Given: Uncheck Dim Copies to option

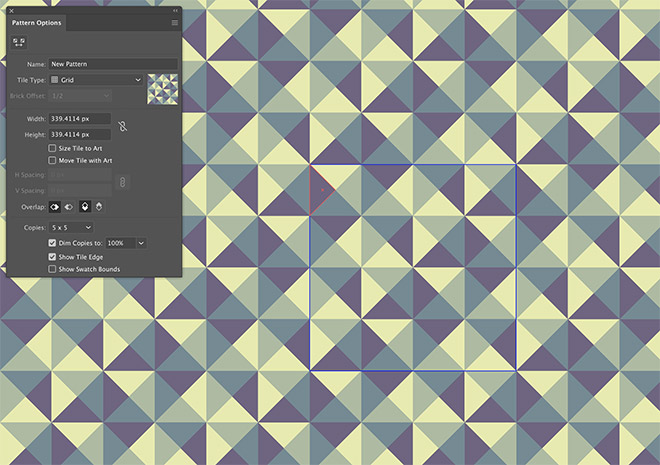Looking at the screenshot, I should (53, 243).
